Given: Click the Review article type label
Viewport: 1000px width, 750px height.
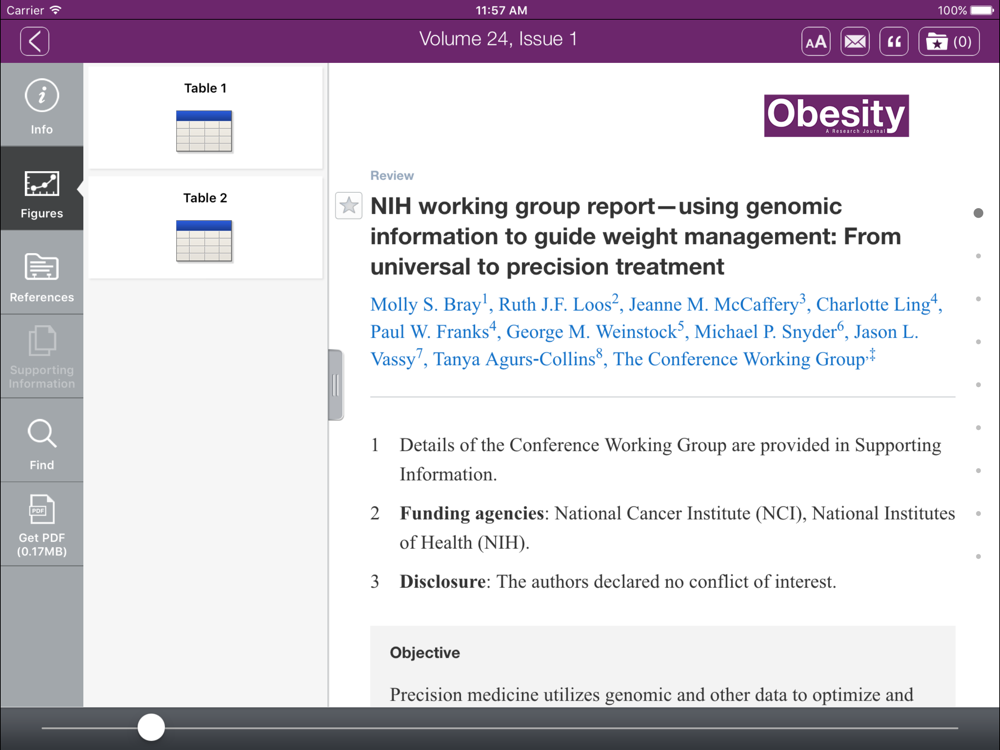Looking at the screenshot, I should pos(392,175).
